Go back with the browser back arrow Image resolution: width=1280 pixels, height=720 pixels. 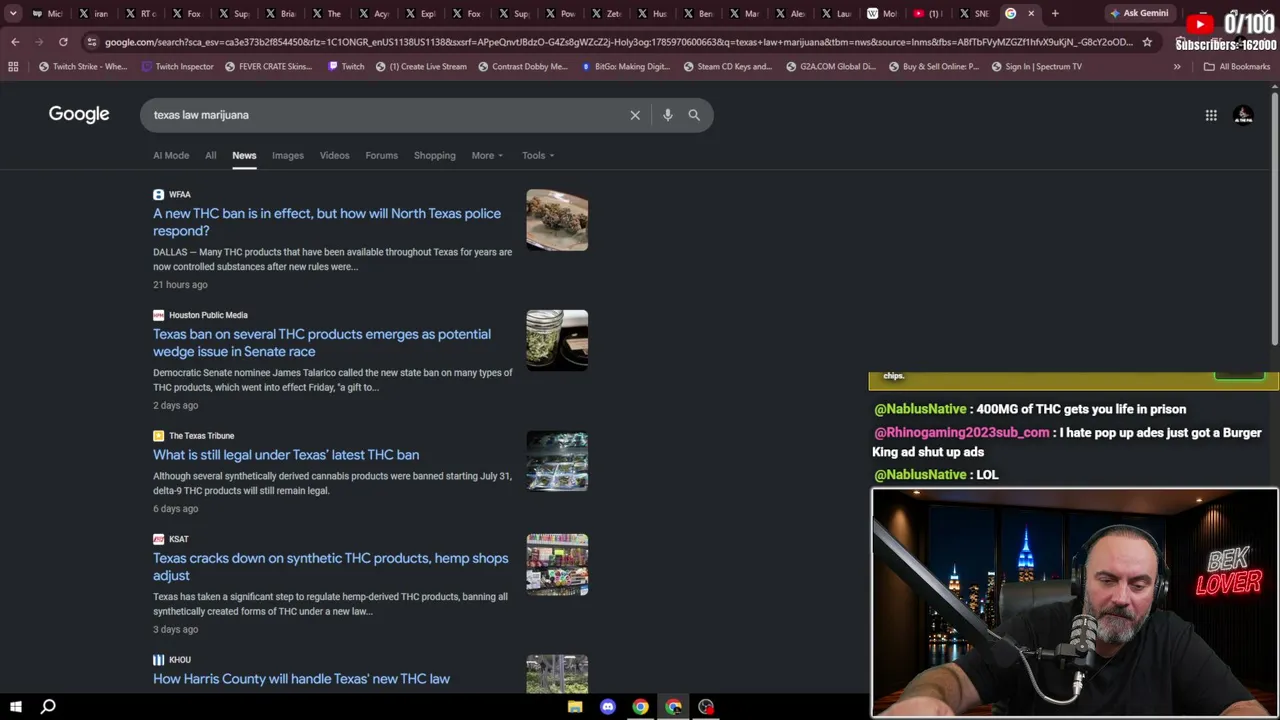(15, 42)
